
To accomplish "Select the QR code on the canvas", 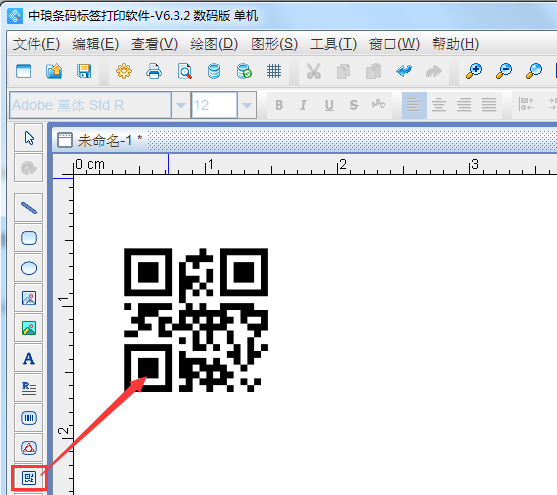I will coord(196,320).
